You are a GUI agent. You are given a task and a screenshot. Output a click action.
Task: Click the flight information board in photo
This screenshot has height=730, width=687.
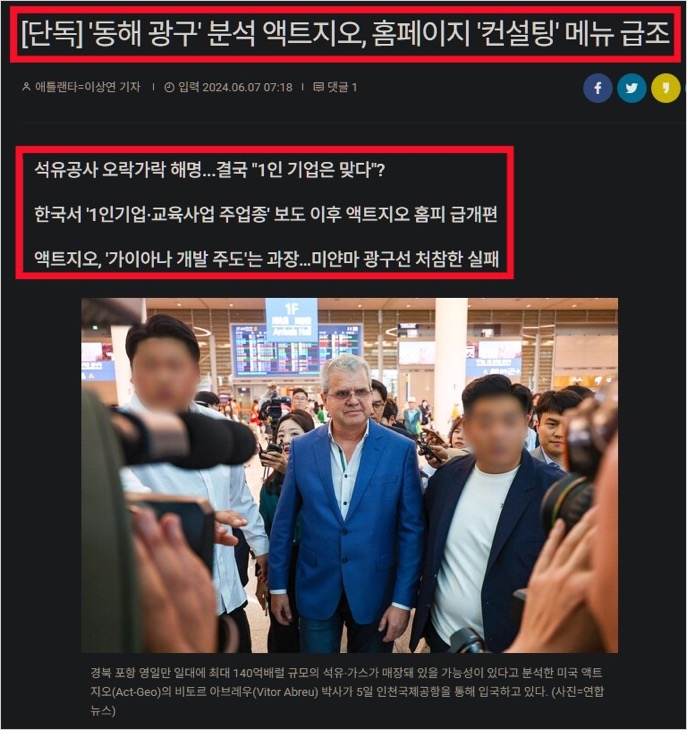296,351
